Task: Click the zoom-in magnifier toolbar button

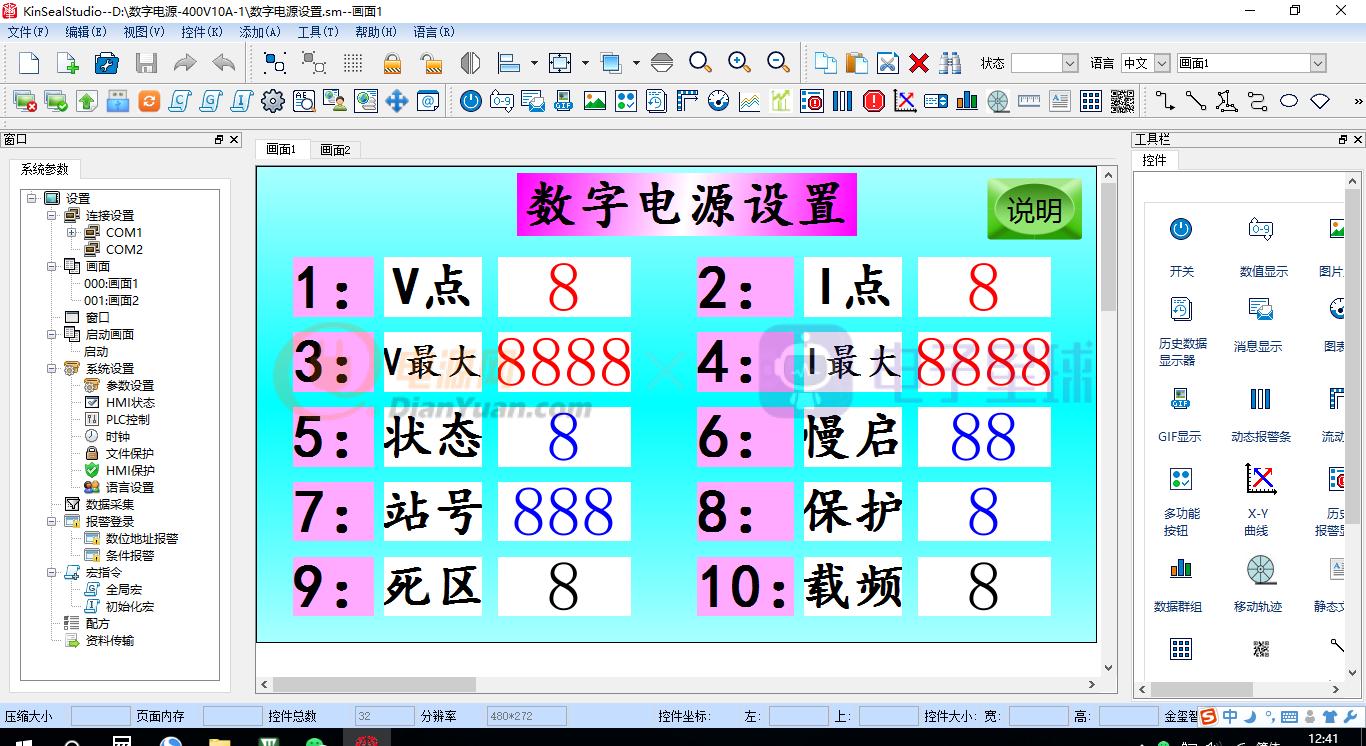Action: coord(740,62)
